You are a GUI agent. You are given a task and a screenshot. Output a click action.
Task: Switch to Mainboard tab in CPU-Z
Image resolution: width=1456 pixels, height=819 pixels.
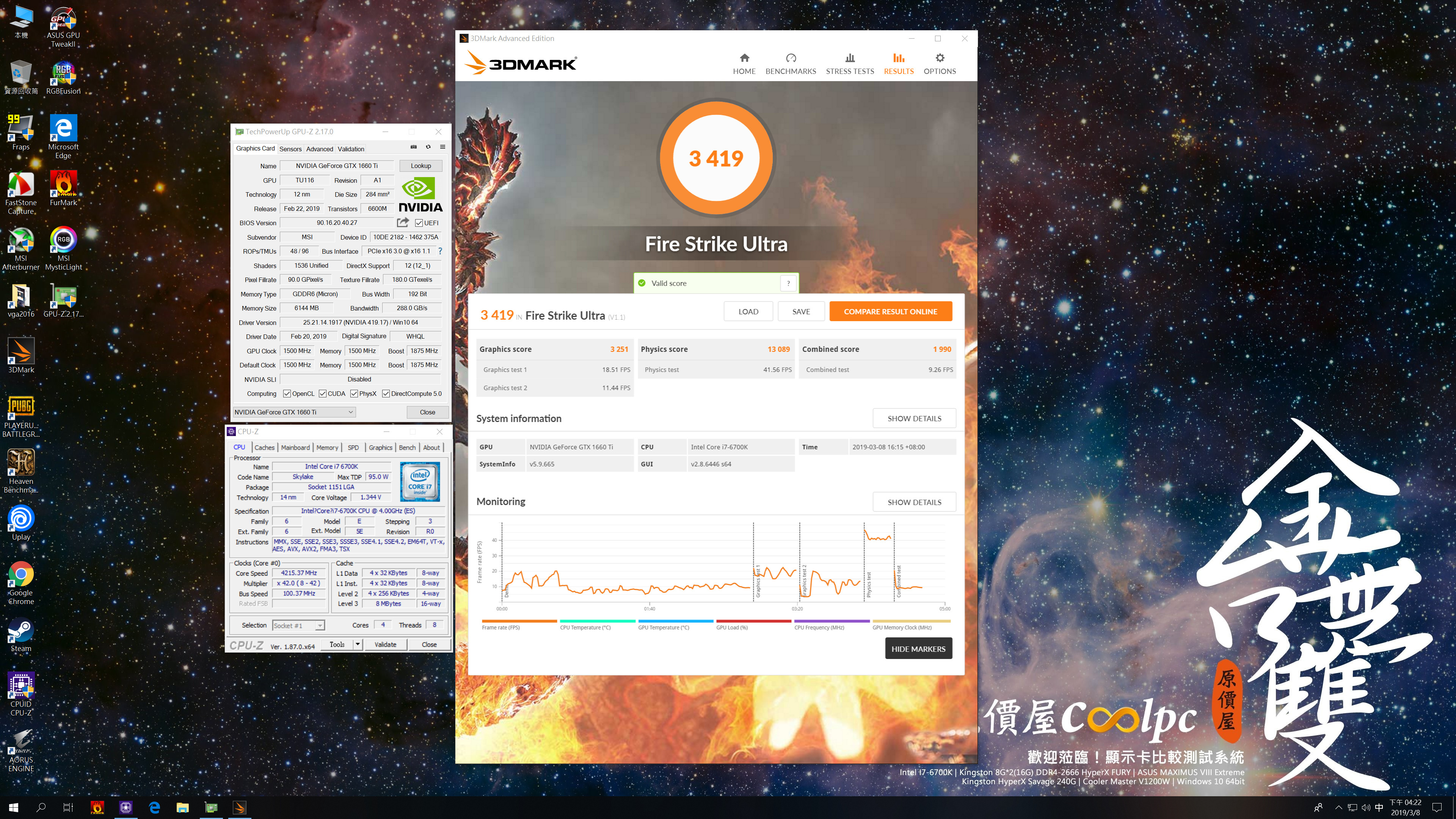295,447
